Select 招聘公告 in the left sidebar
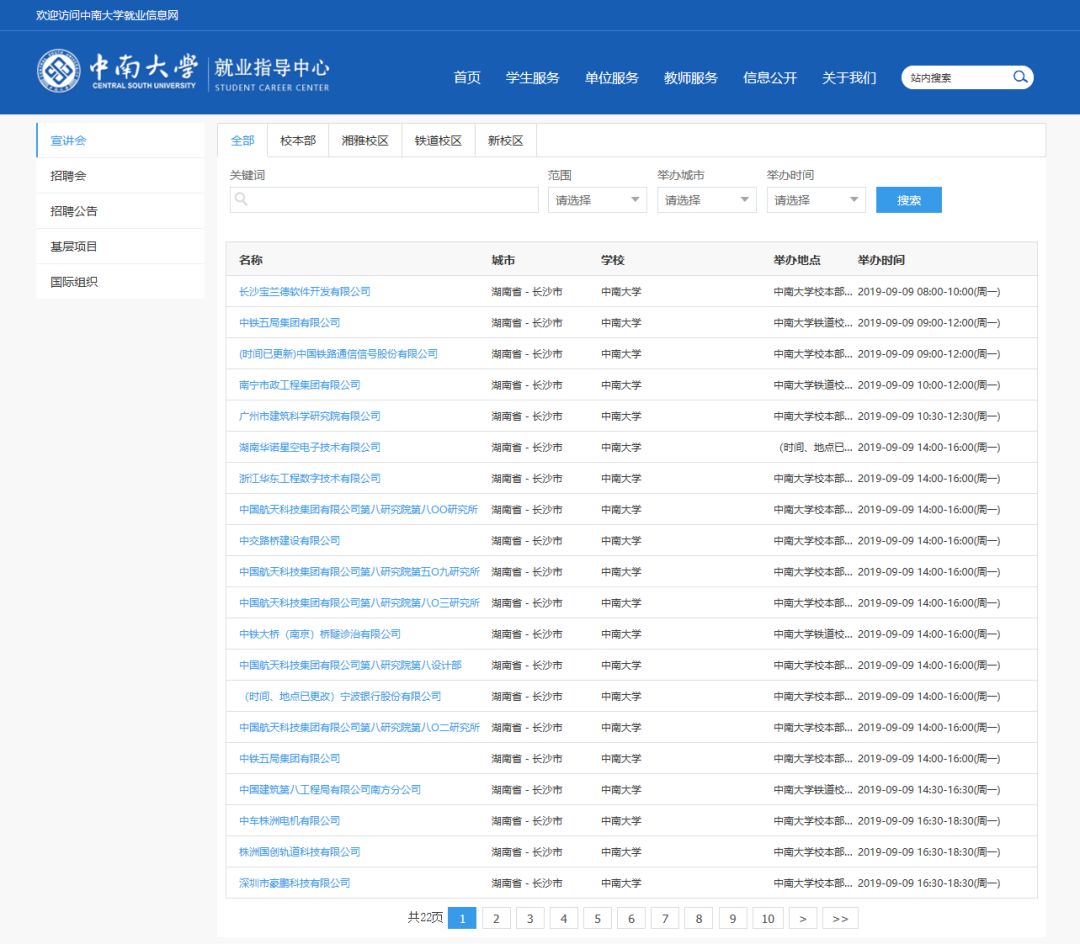Image resolution: width=1080 pixels, height=944 pixels. click(x=121, y=211)
